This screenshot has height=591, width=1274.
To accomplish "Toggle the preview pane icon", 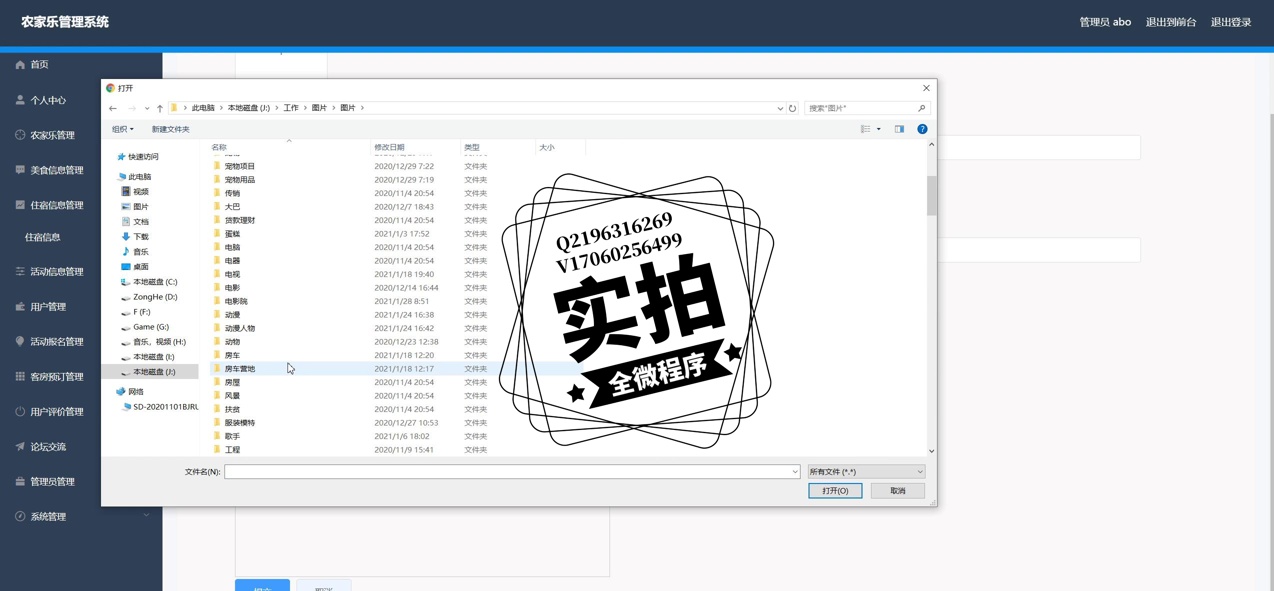I will pyautogui.click(x=899, y=129).
